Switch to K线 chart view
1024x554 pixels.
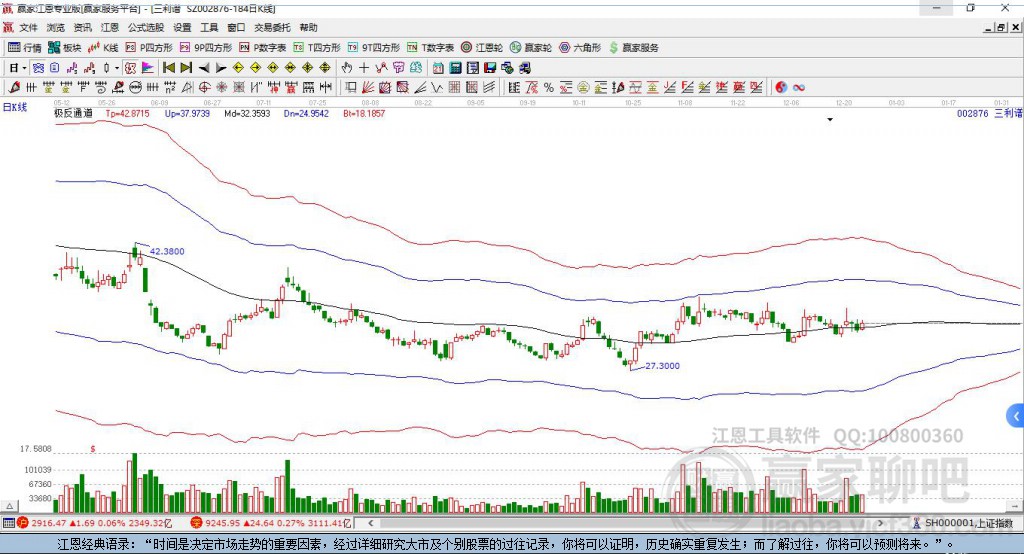click(103, 48)
